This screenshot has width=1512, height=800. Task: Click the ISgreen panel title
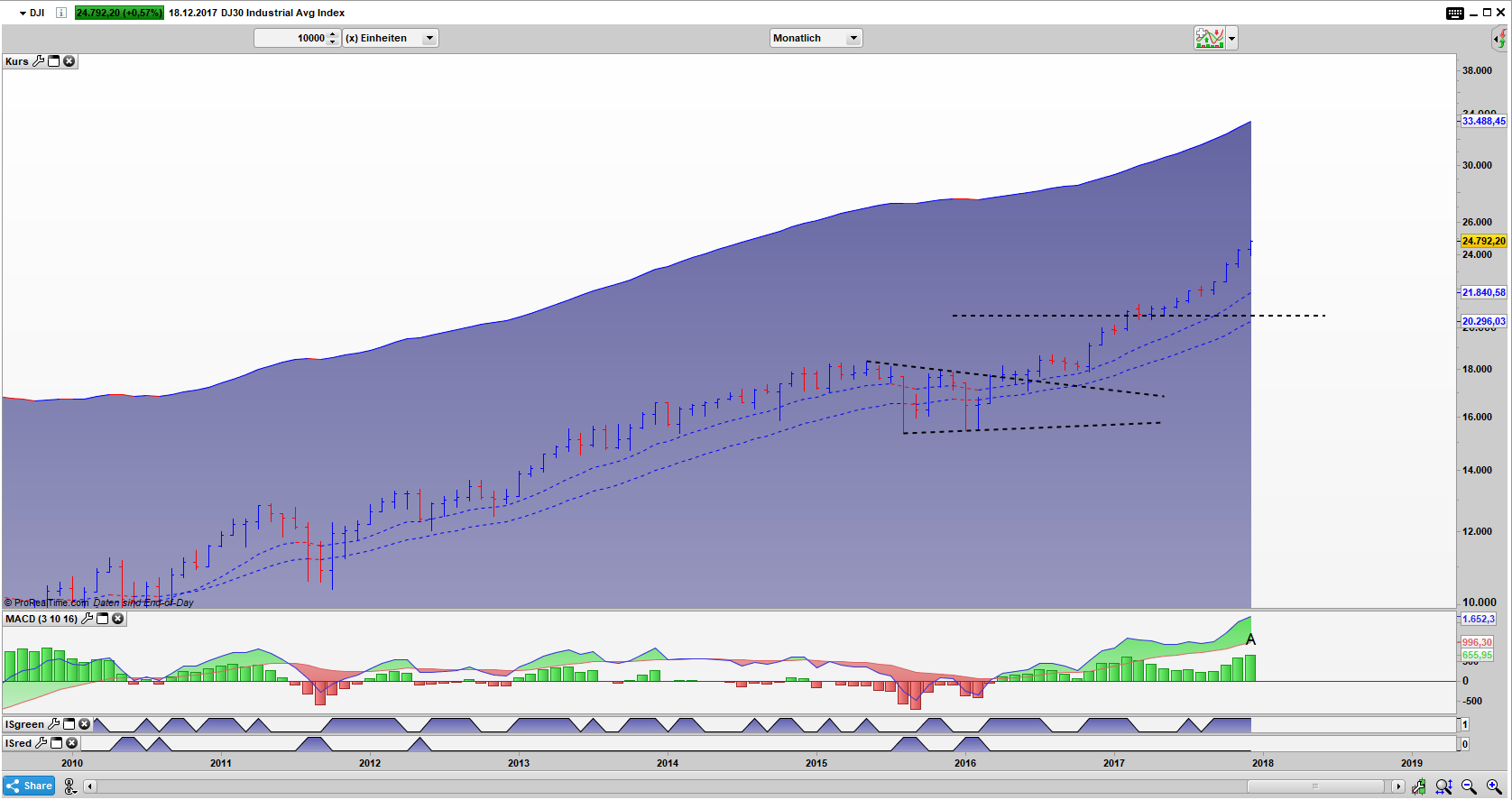pyautogui.click(x=25, y=724)
